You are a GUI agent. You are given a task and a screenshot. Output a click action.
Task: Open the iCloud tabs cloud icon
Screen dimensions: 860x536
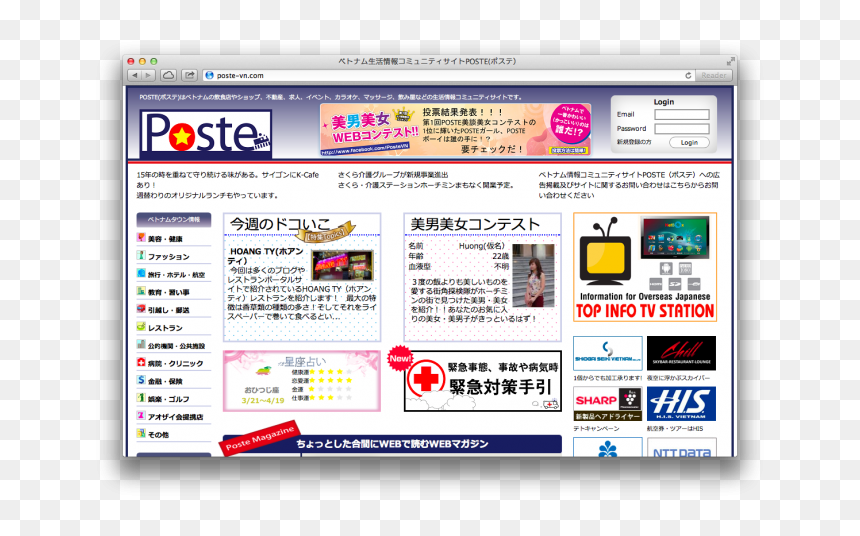(168, 75)
